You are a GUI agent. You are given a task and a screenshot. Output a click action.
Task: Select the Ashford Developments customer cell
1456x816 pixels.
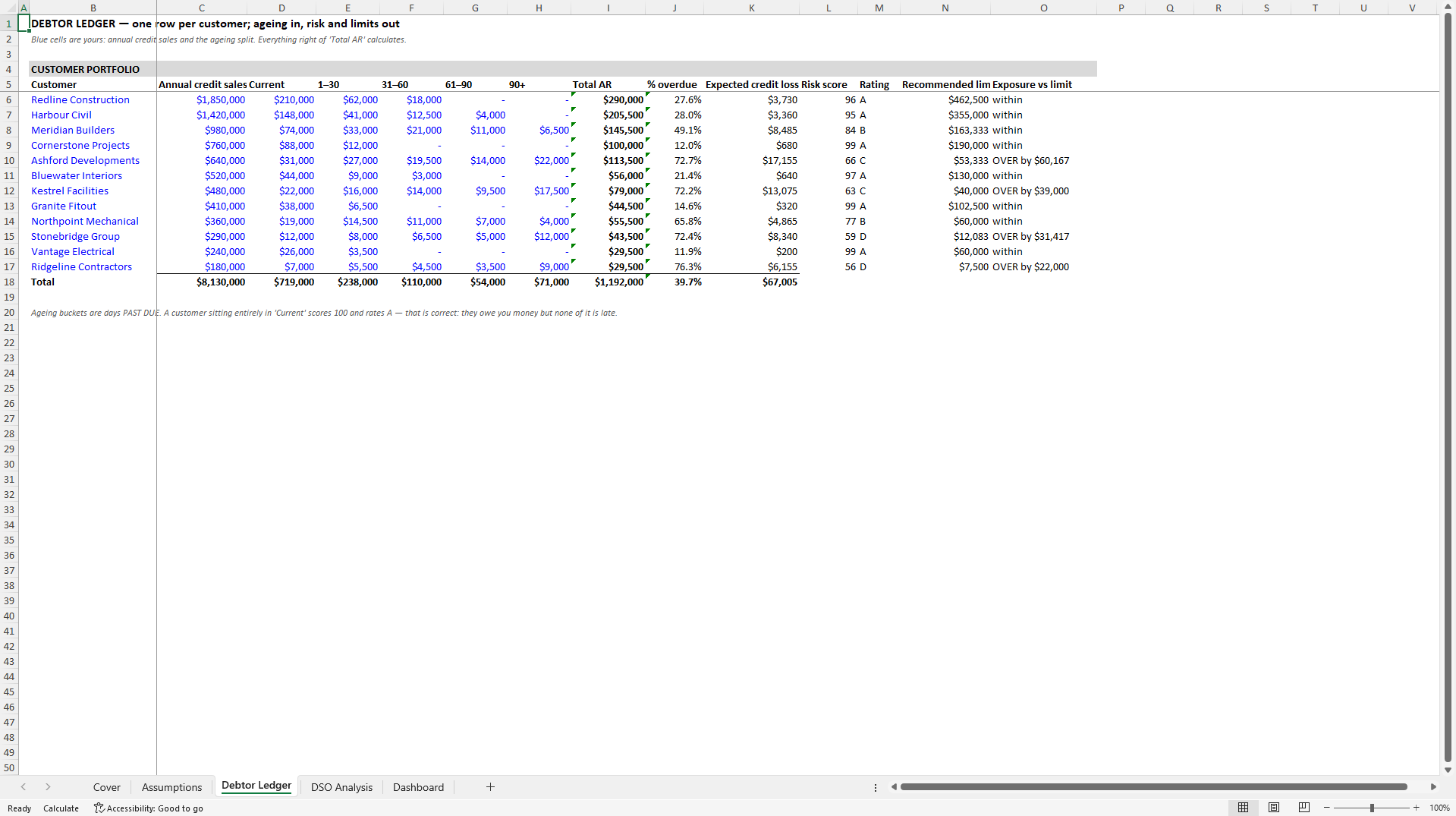[x=93, y=160]
